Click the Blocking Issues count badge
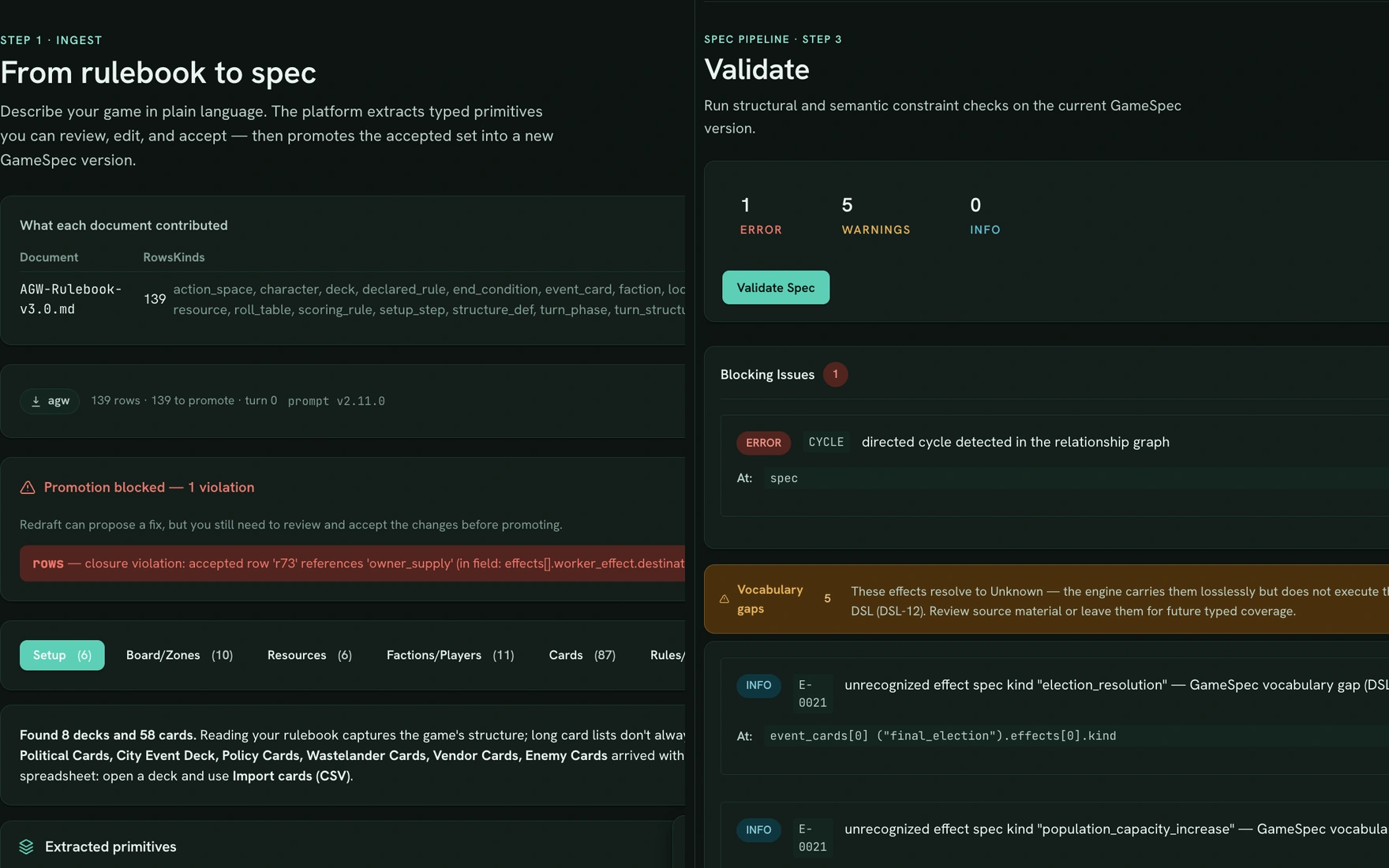 tap(835, 374)
